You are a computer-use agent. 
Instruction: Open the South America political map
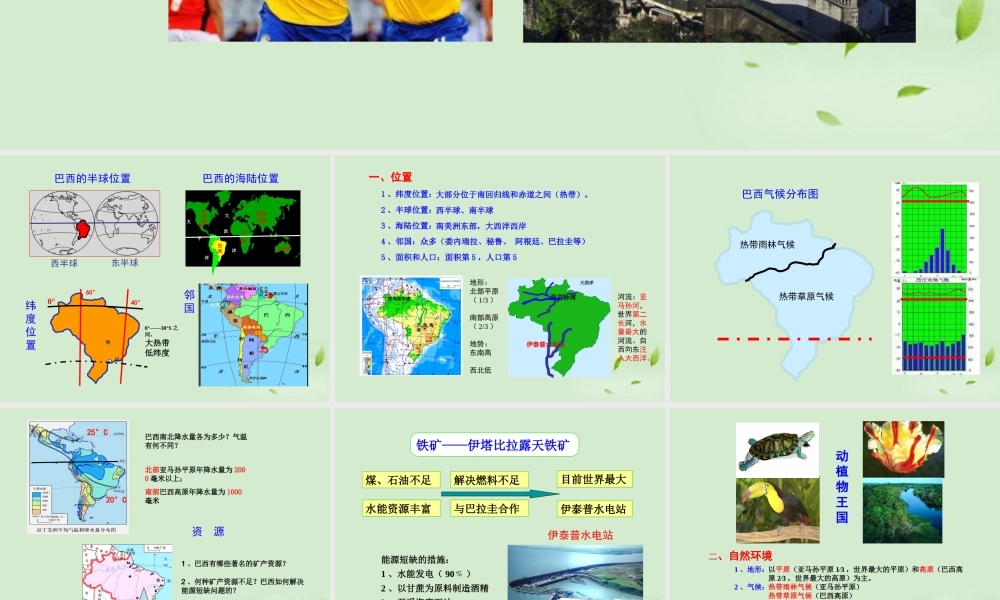point(253,335)
